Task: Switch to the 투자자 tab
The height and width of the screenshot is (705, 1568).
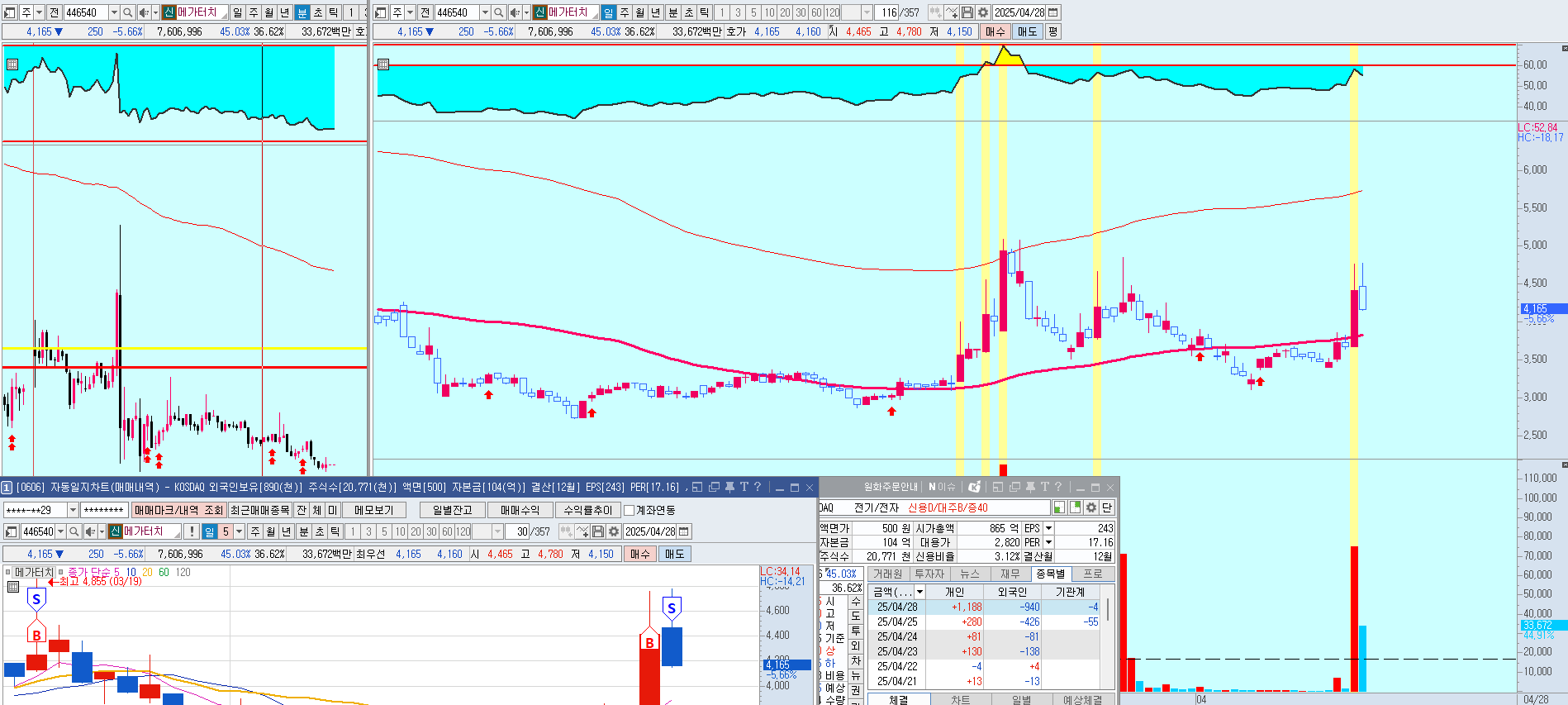Action: coord(929,574)
